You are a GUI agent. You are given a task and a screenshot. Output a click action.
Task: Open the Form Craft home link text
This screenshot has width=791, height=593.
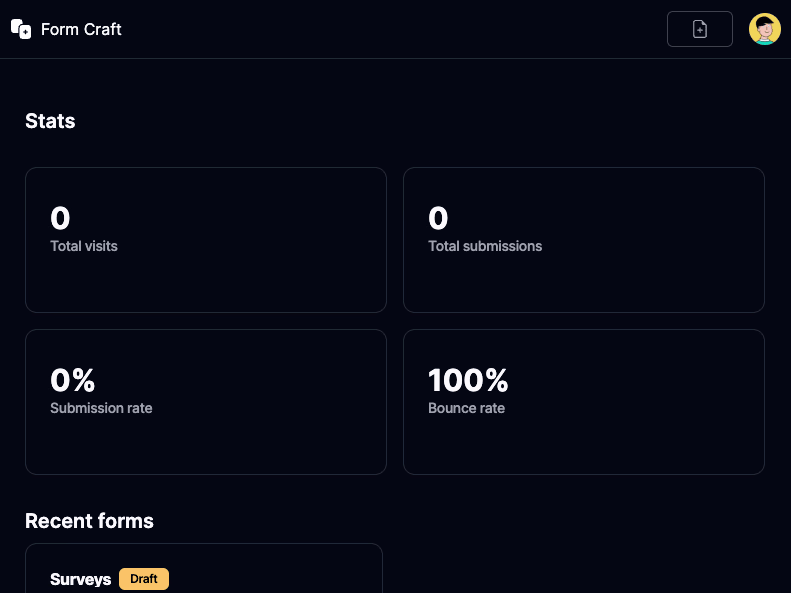point(81,29)
